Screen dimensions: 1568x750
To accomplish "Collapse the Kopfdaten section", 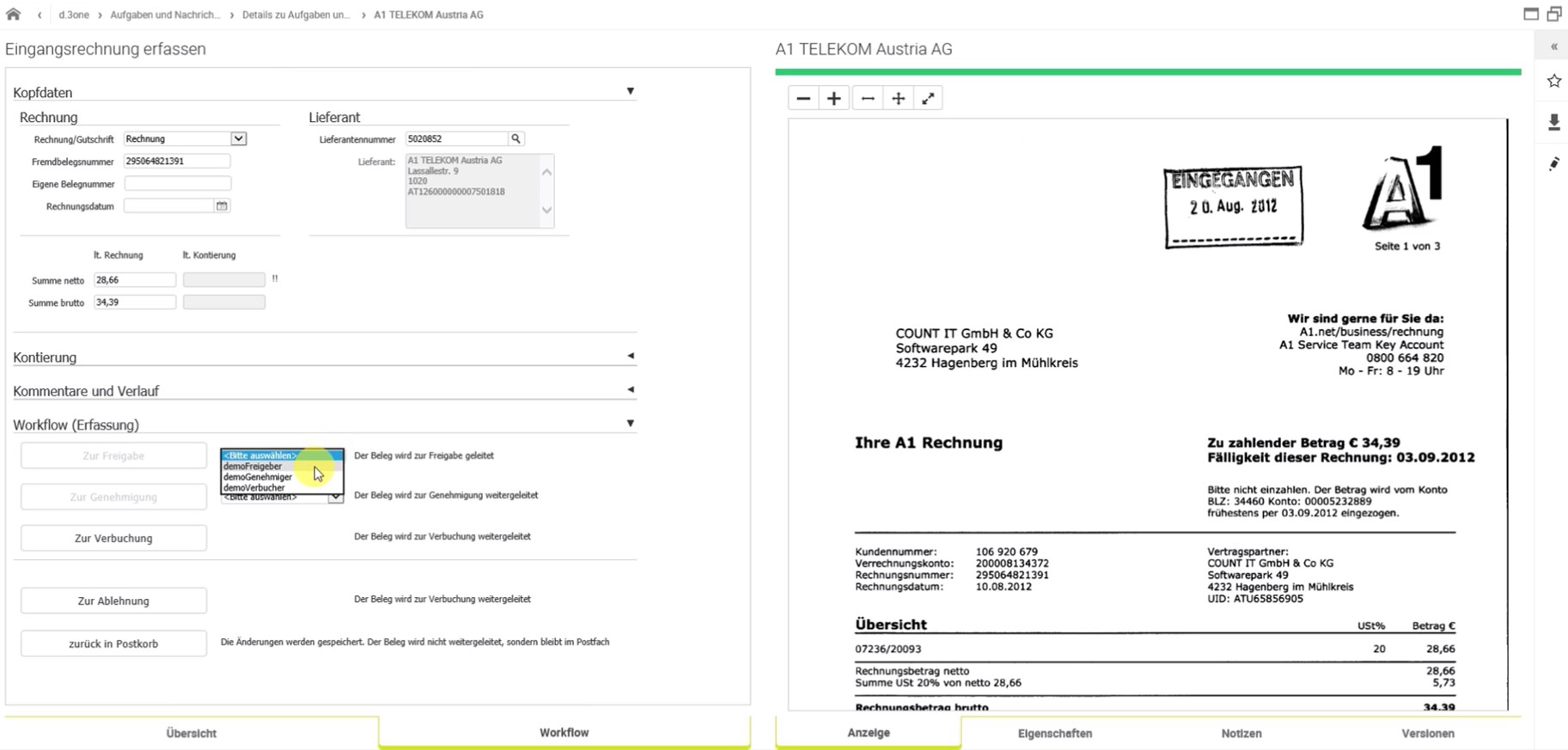I will (630, 91).
